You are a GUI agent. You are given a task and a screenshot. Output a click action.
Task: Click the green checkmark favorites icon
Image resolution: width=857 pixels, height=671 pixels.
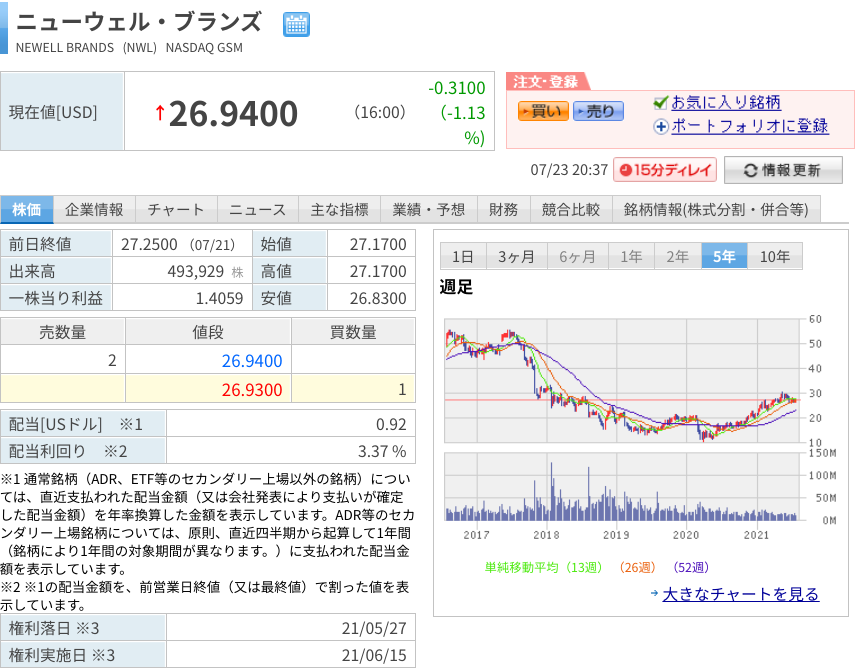[661, 102]
